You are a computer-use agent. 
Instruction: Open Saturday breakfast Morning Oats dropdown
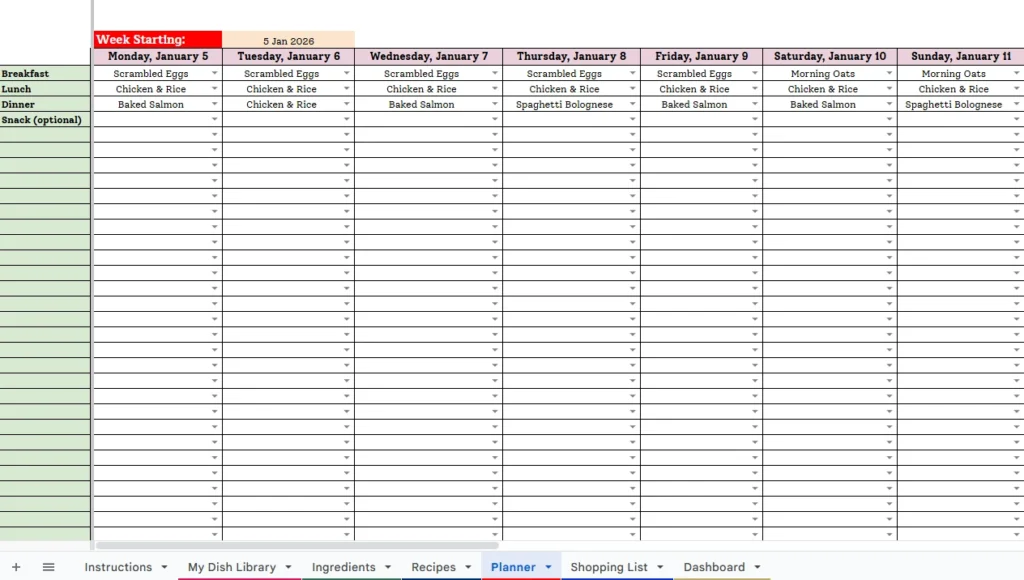[x=889, y=73]
